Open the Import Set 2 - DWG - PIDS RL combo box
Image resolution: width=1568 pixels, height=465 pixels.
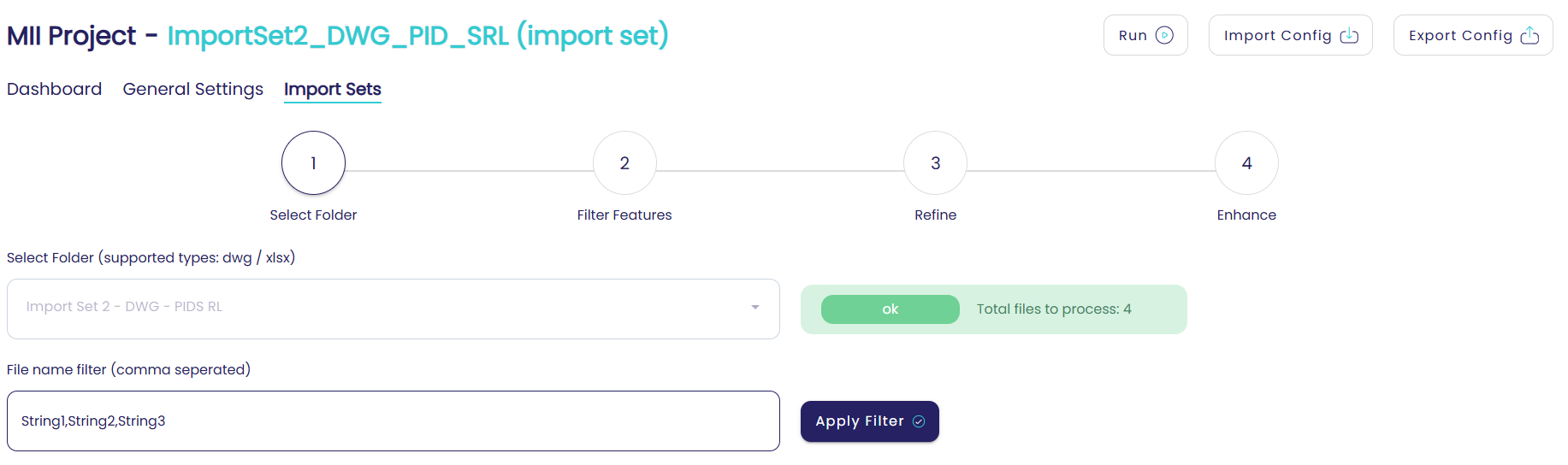tap(376, 308)
